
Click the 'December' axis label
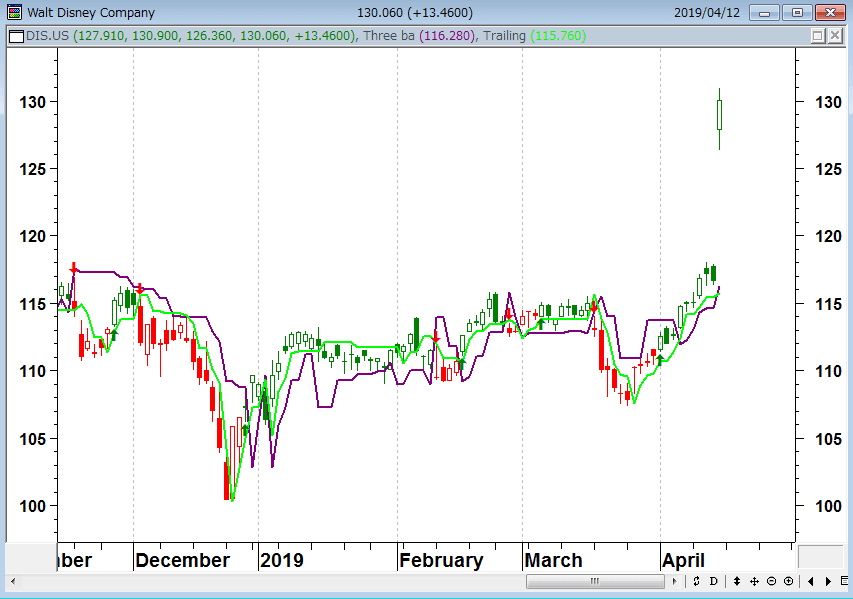[182, 560]
